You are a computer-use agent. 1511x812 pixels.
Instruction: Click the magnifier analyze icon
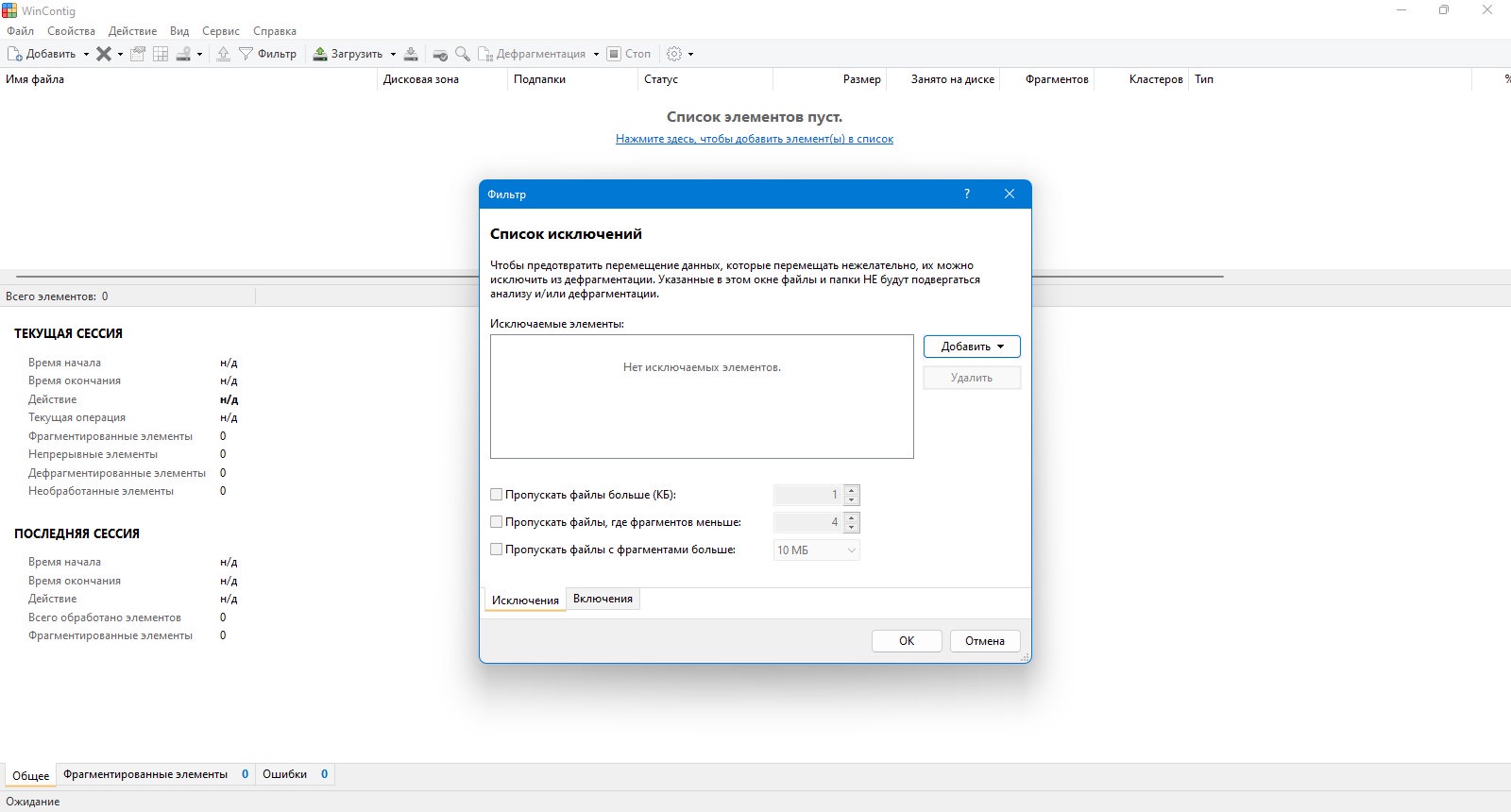[463, 54]
